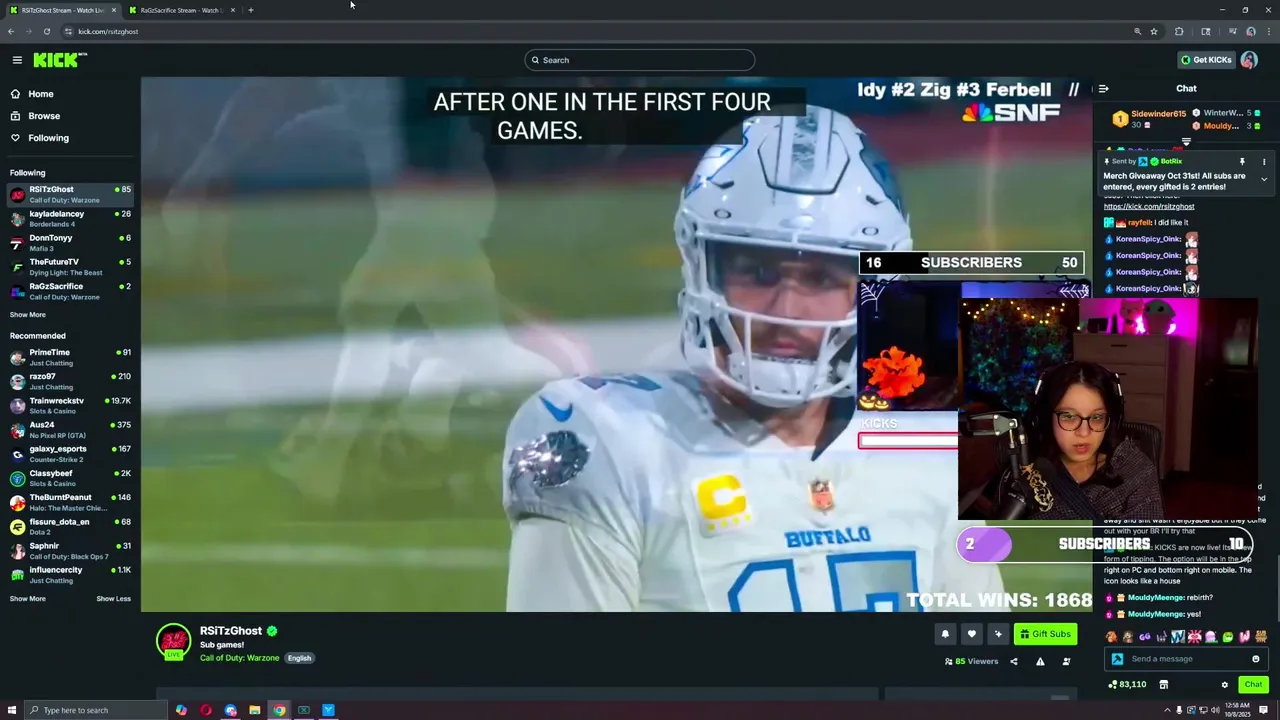Screen dimensions: 1280x720
Task: Click the 83,110 channel points balance
Action: (x=1127, y=685)
